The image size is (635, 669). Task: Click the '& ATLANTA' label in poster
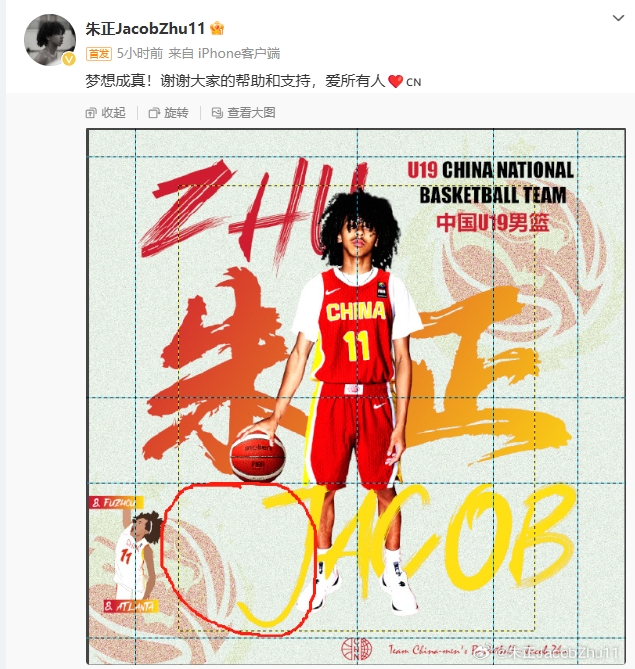pos(131,606)
